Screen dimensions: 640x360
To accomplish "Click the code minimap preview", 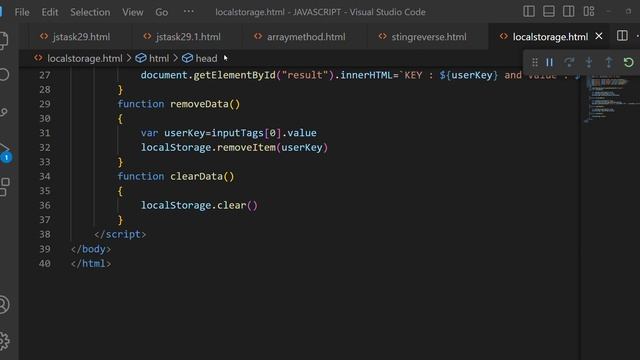I will pos(610,98).
